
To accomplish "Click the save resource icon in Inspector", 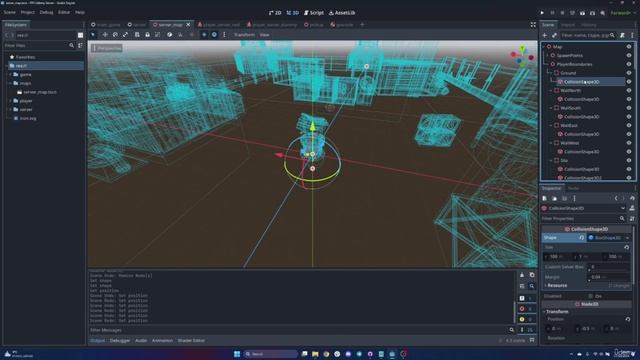I will click(564, 198).
